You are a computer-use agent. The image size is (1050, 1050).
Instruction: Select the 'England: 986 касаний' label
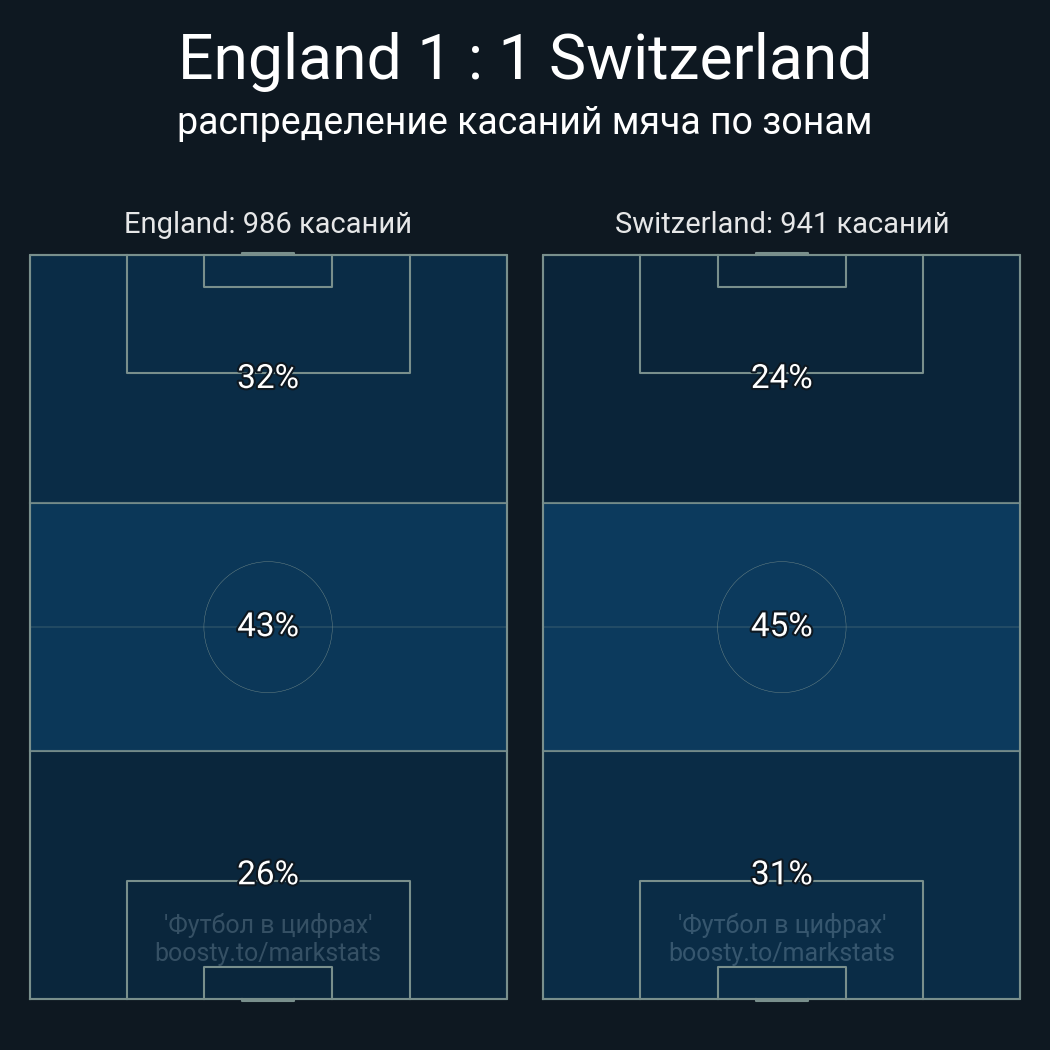click(x=268, y=223)
